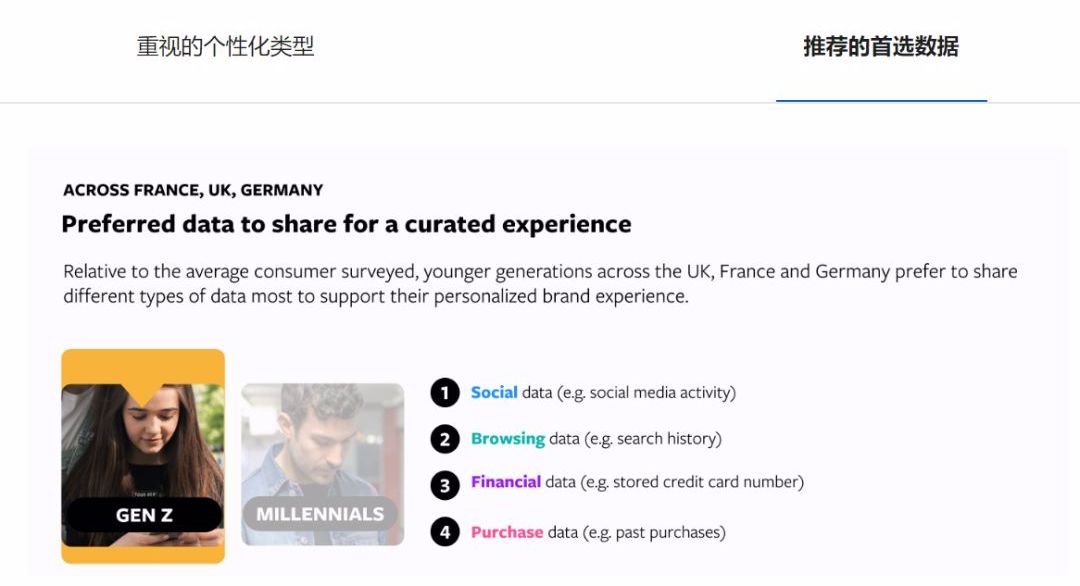Click the number 3 circle icon
Image resolution: width=1080 pixels, height=586 pixels.
point(445,485)
